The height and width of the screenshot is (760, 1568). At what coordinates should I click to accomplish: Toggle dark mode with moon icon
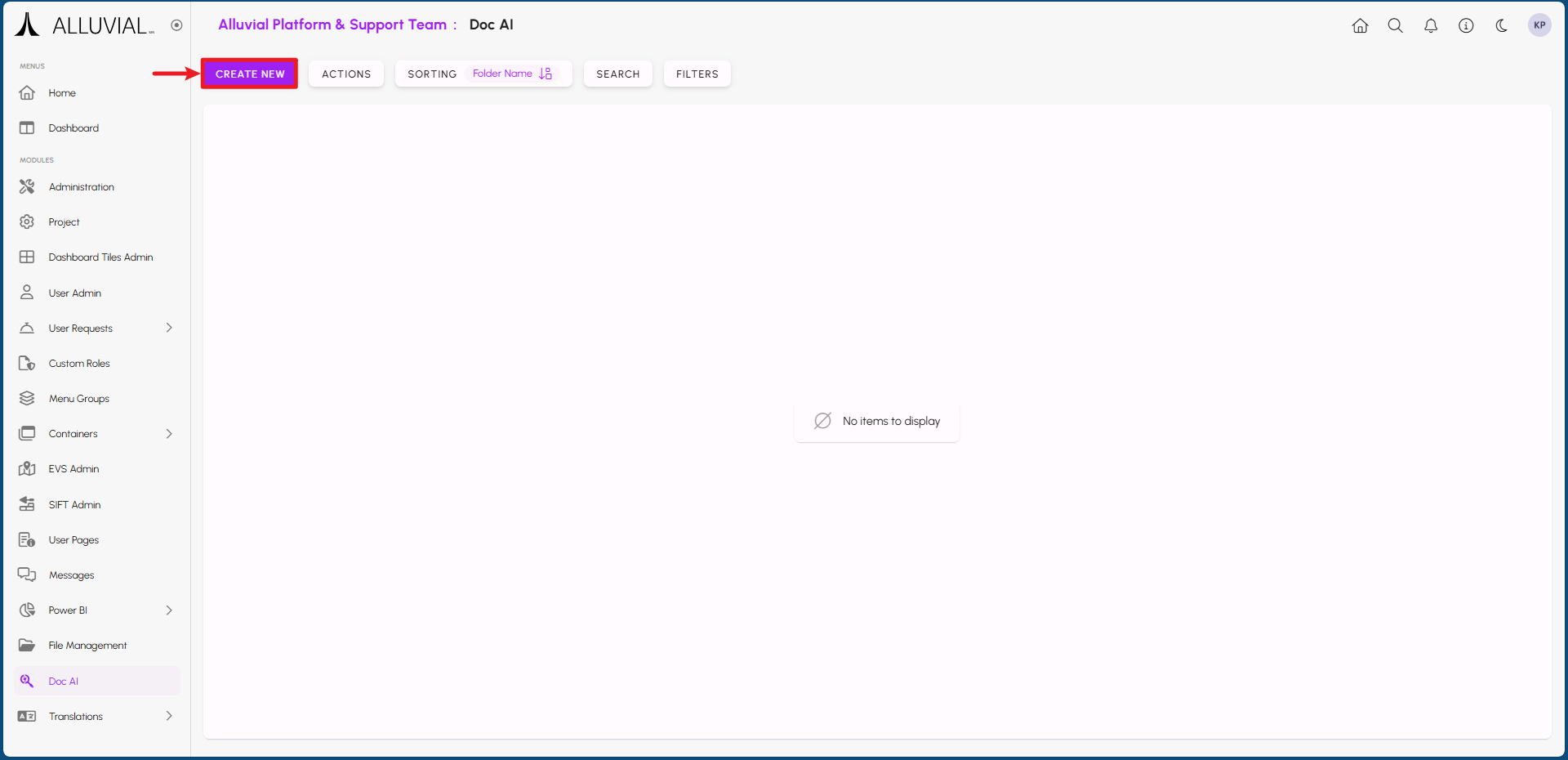point(1501,25)
